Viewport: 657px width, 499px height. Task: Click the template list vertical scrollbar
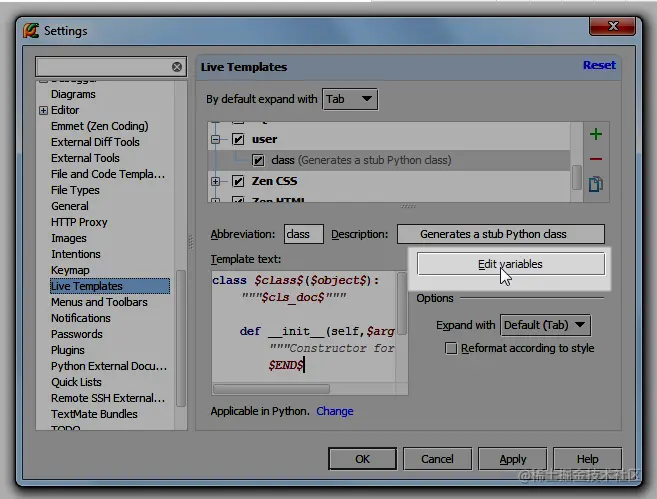coord(577,178)
